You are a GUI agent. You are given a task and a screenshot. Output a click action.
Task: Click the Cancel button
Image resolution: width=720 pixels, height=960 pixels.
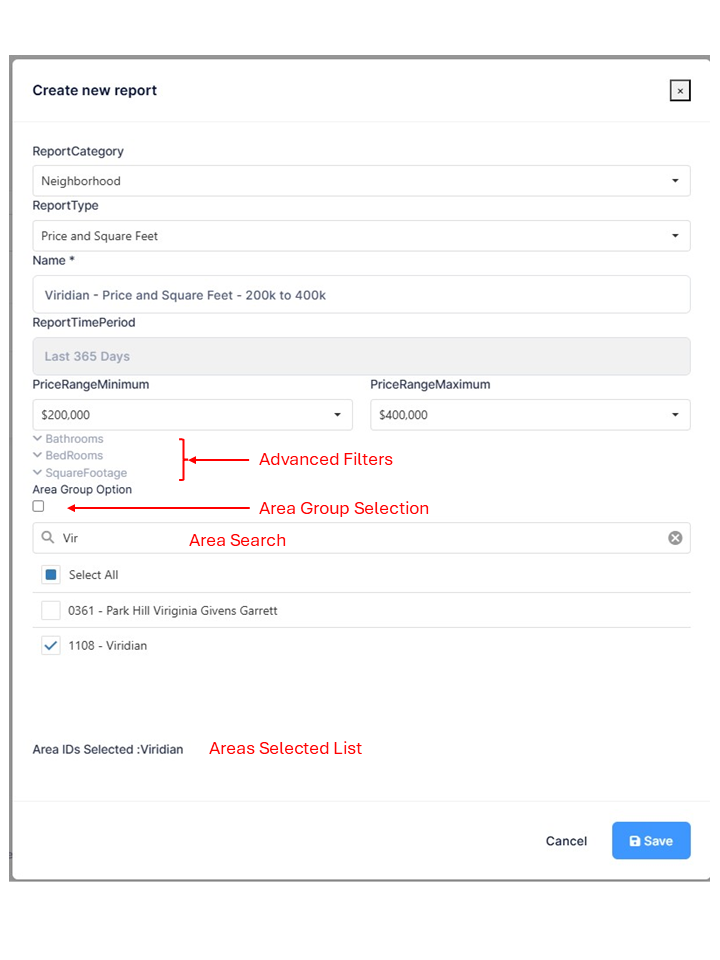(x=566, y=841)
